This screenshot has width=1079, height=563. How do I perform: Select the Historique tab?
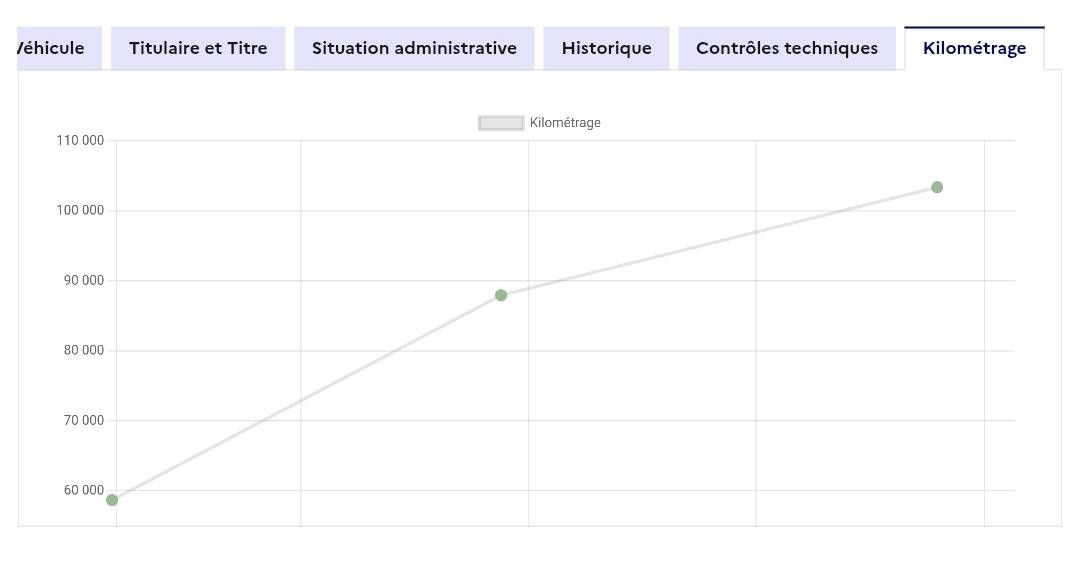tap(606, 48)
